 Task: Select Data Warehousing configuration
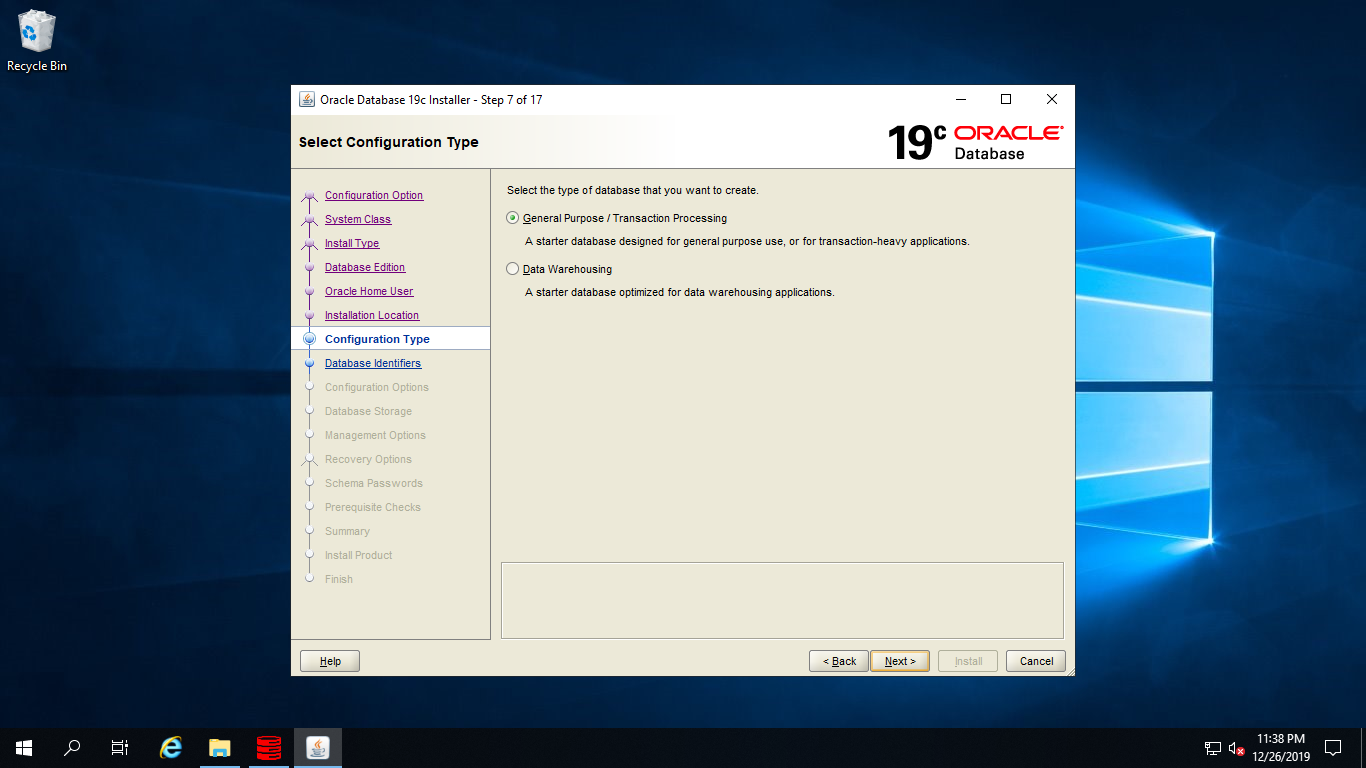coord(512,268)
